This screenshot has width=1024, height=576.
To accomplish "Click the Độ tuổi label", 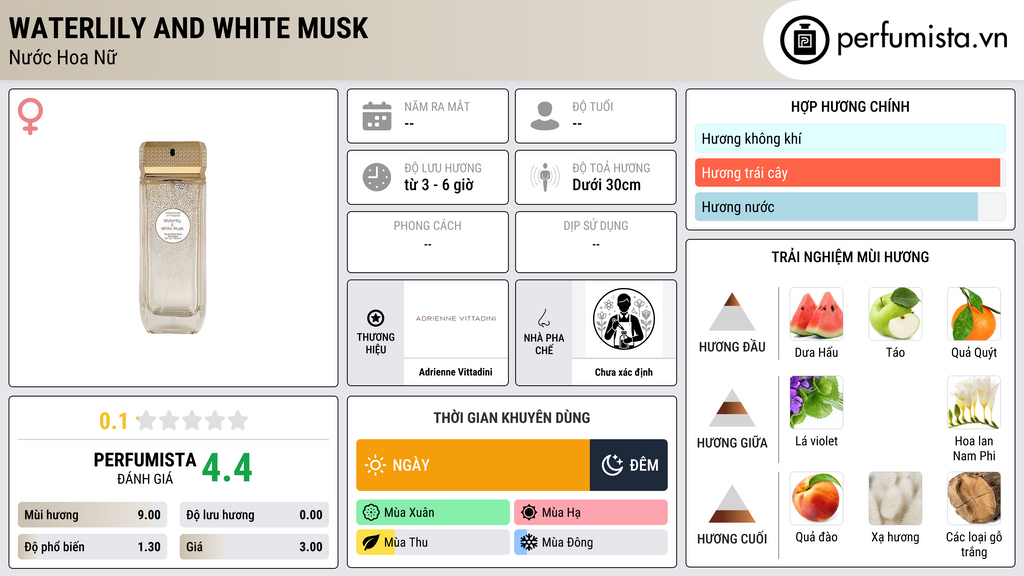I will (593, 106).
